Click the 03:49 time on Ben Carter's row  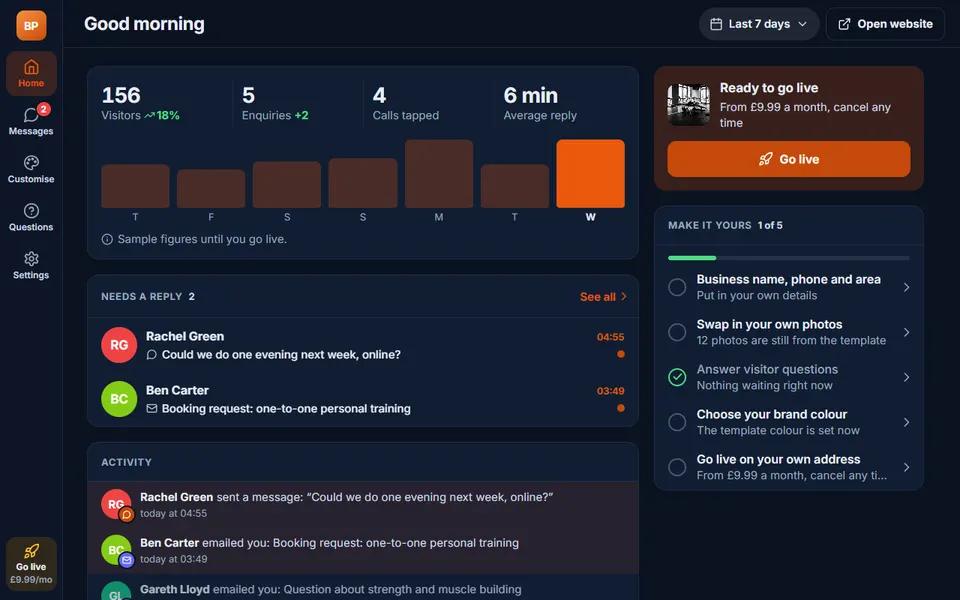[x=610, y=391]
